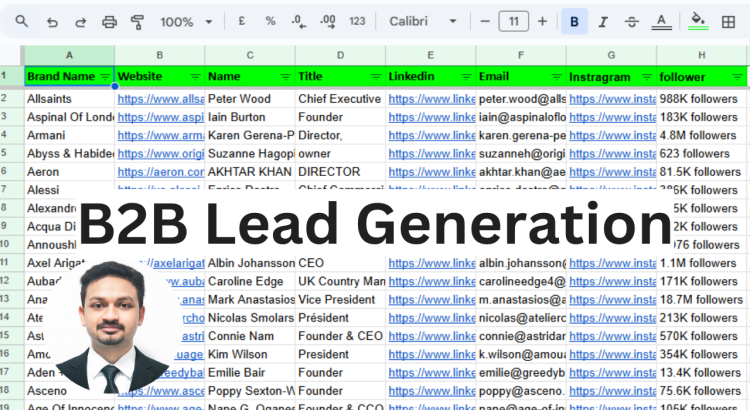The image size is (750, 410).
Task: Click the search magnifier icon in toolbar
Action: coord(22,22)
